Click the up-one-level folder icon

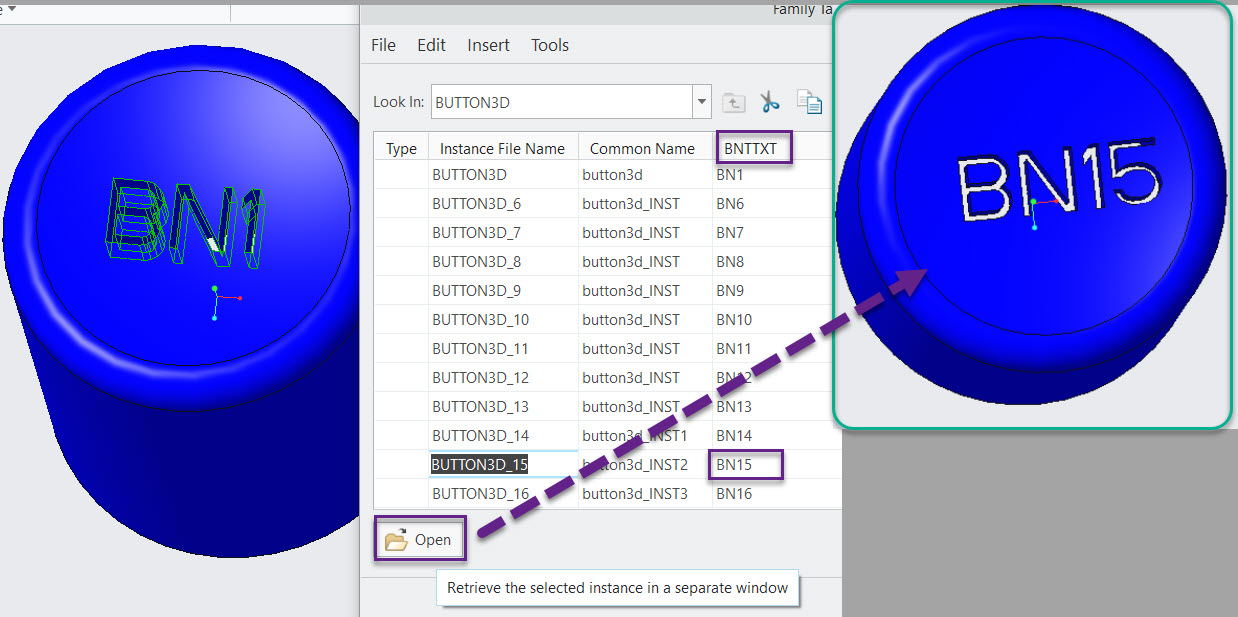[x=733, y=101]
